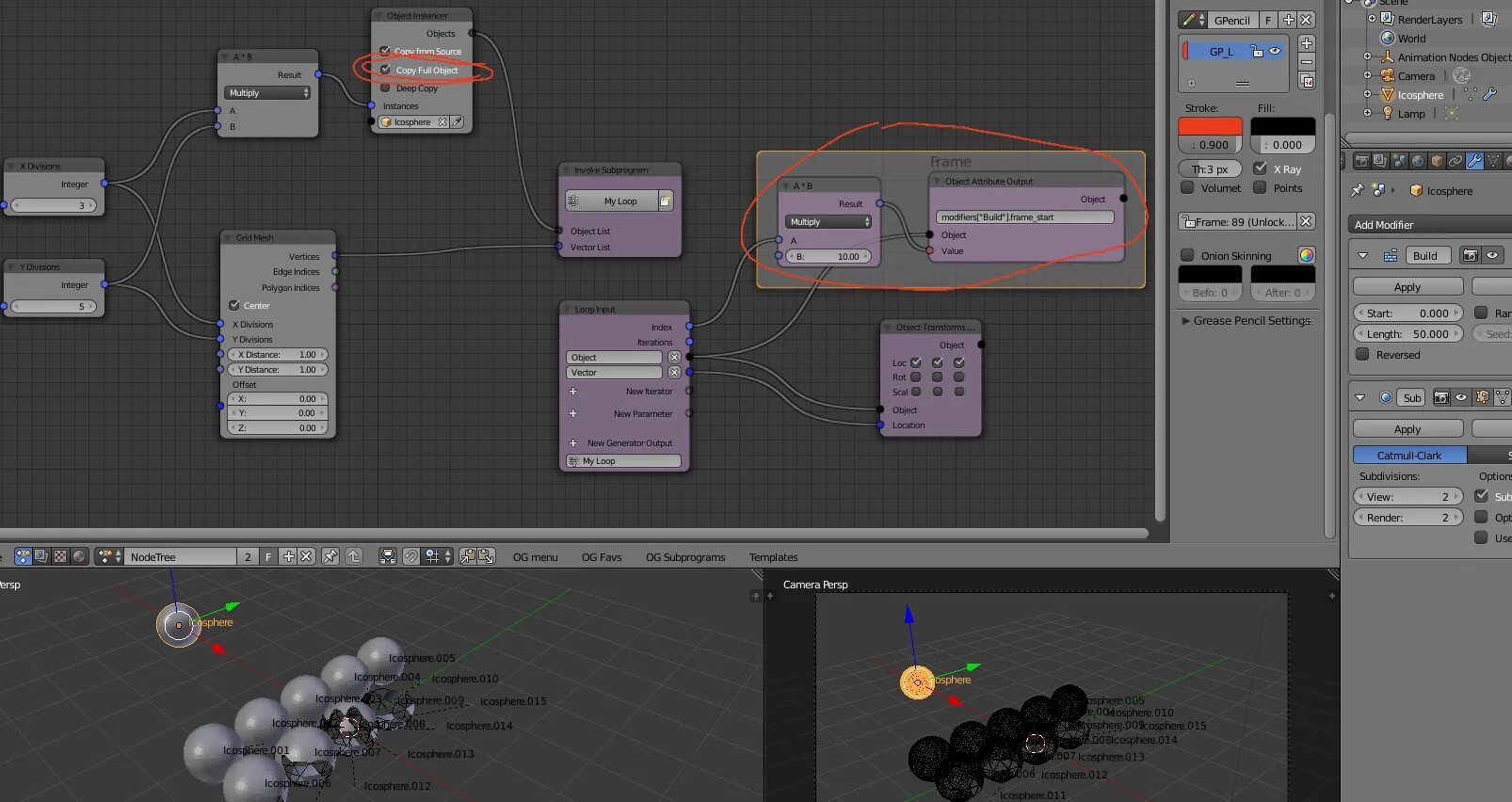Select Catmull-Clark subdivision type
The width and height of the screenshot is (1512, 802).
pos(1409,455)
